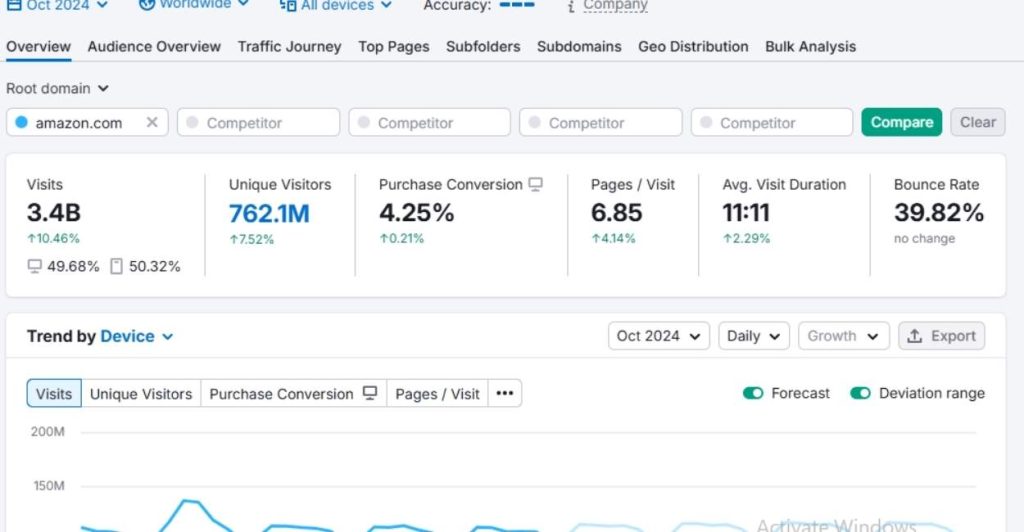Click the info icon next to Company
The image size is (1024, 532).
tap(571, 7)
